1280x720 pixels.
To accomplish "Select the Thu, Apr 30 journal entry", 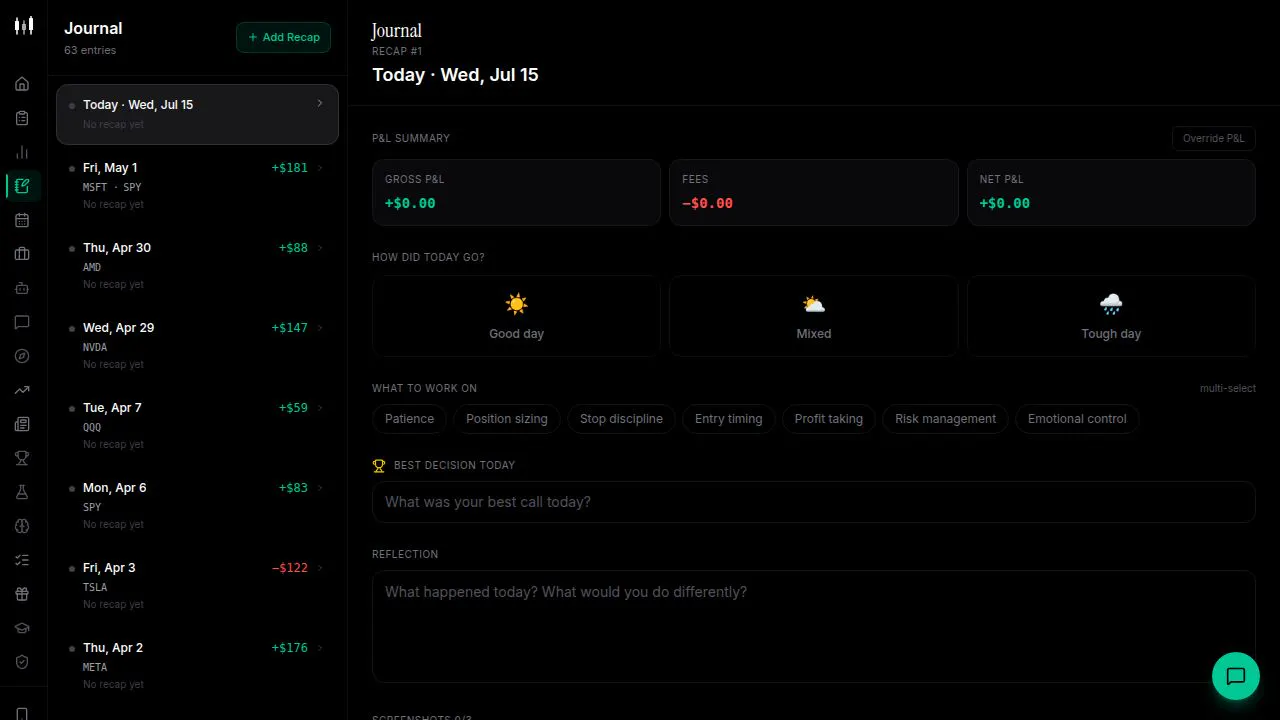I will coord(197,265).
